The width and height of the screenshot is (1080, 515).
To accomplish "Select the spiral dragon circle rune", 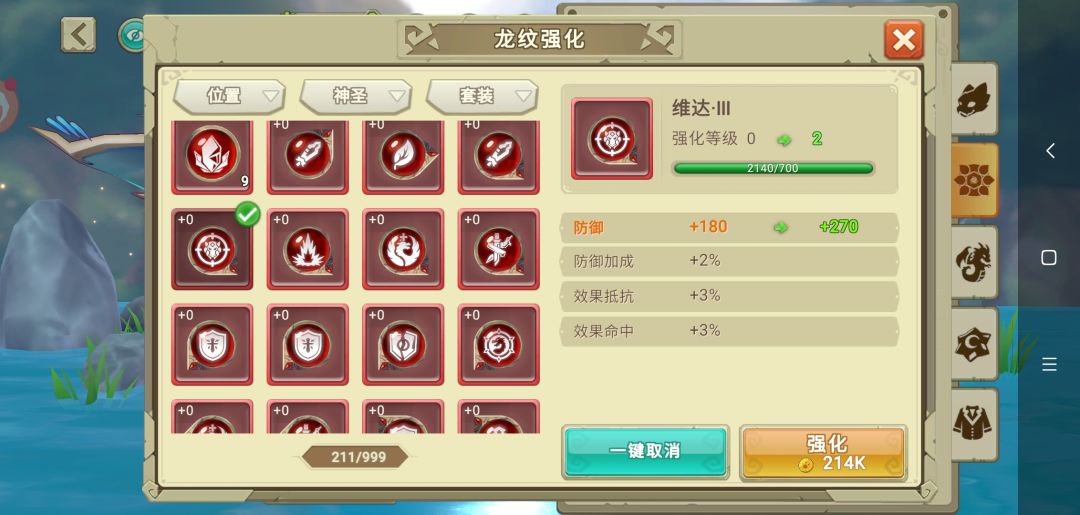I will pyautogui.click(x=499, y=344).
